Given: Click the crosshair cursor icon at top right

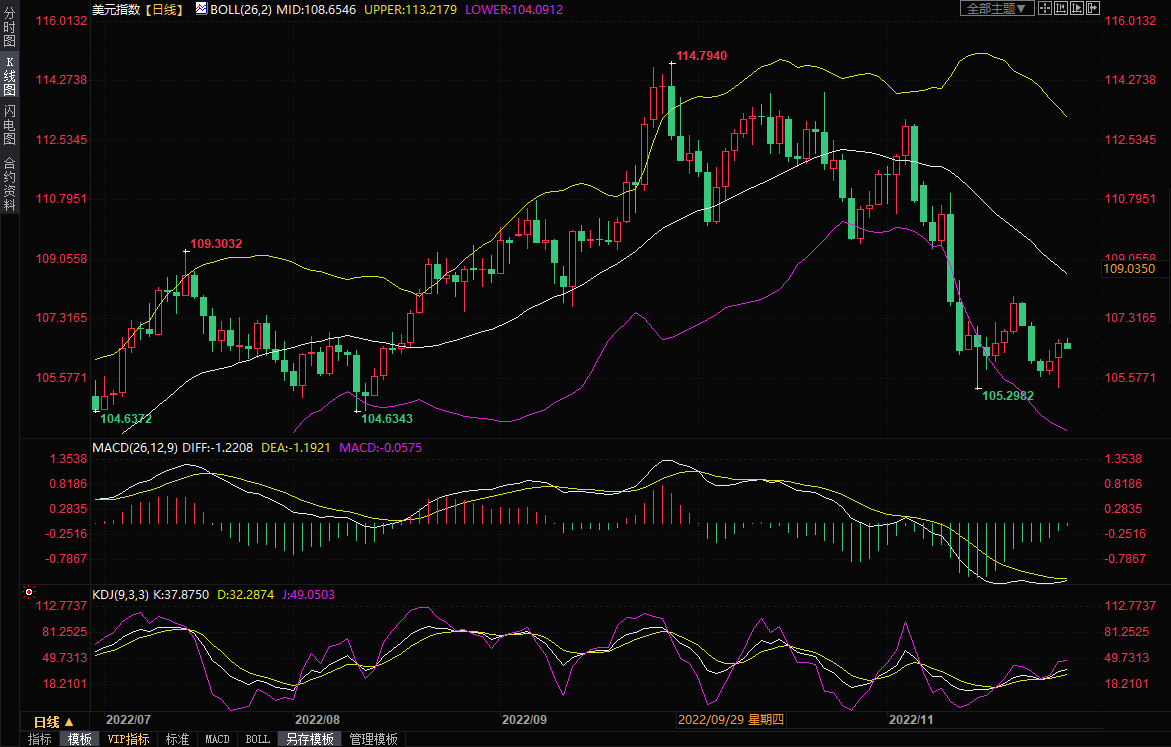Looking at the screenshot, I should [x=1045, y=8].
